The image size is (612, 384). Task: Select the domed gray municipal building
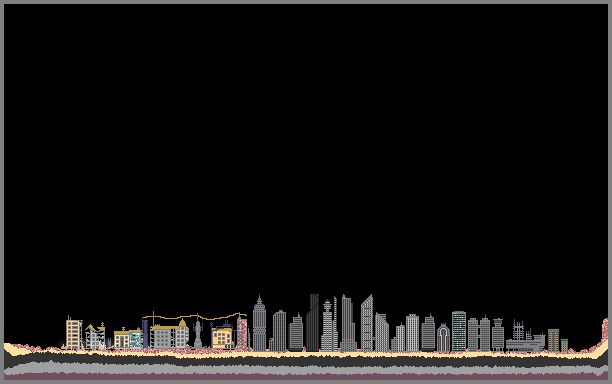[x=169, y=334]
